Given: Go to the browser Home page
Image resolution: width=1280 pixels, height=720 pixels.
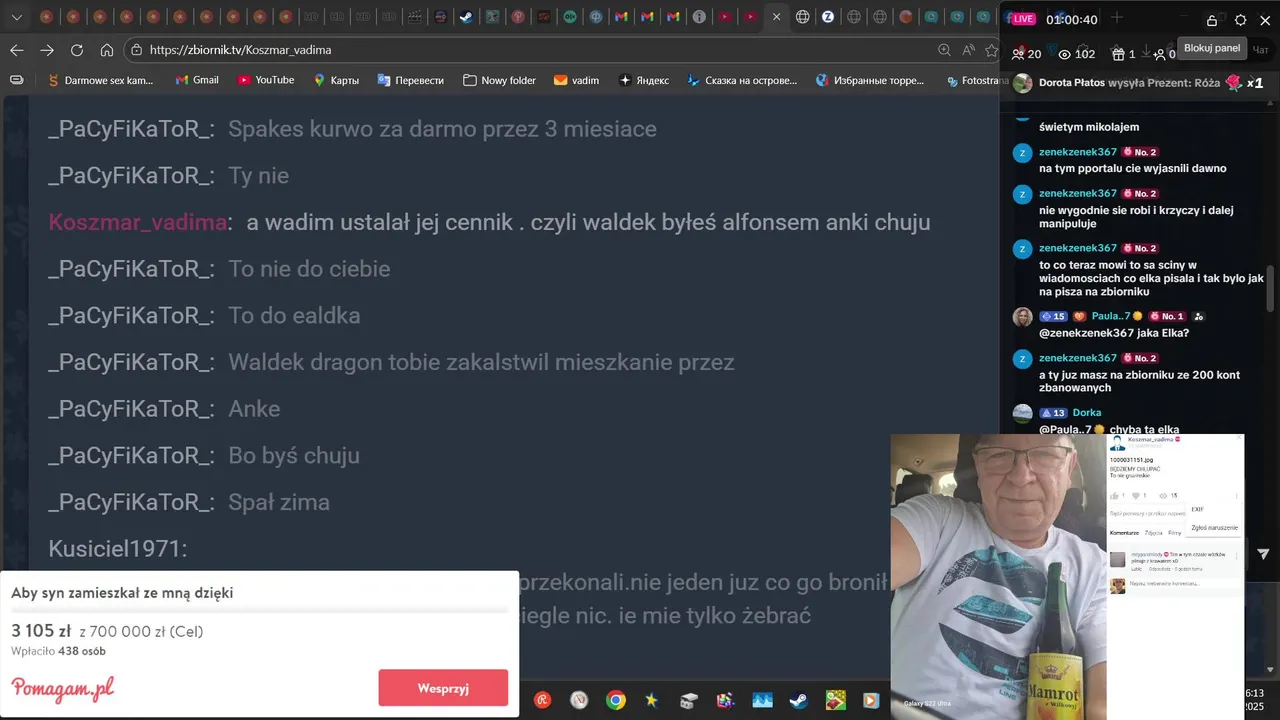Looking at the screenshot, I should (x=107, y=50).
